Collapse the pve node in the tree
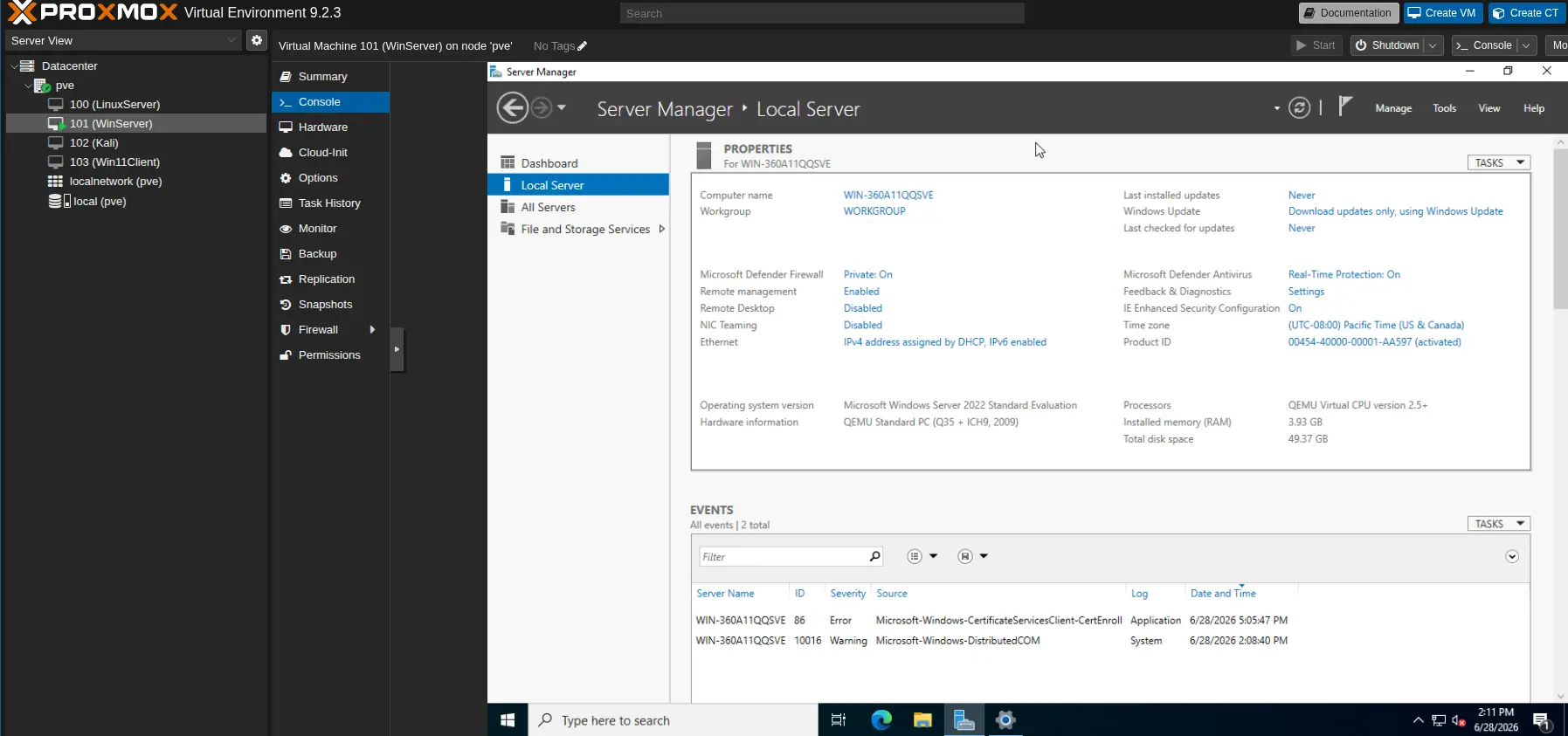Image resolution: width=1568 pixels, height=736 pixels. coord(28,86)
